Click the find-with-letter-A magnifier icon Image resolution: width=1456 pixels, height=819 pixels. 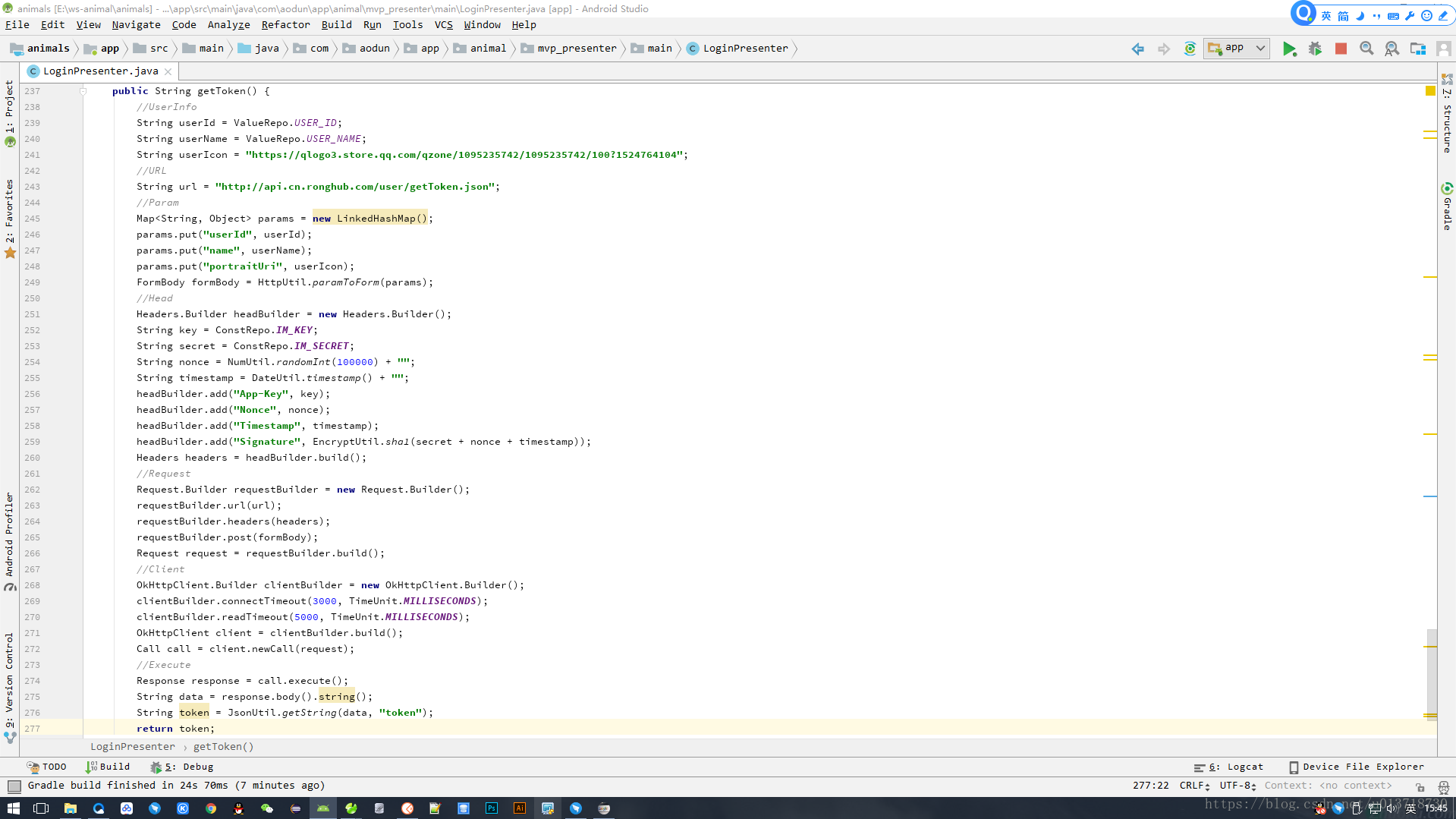[1392, 49]
